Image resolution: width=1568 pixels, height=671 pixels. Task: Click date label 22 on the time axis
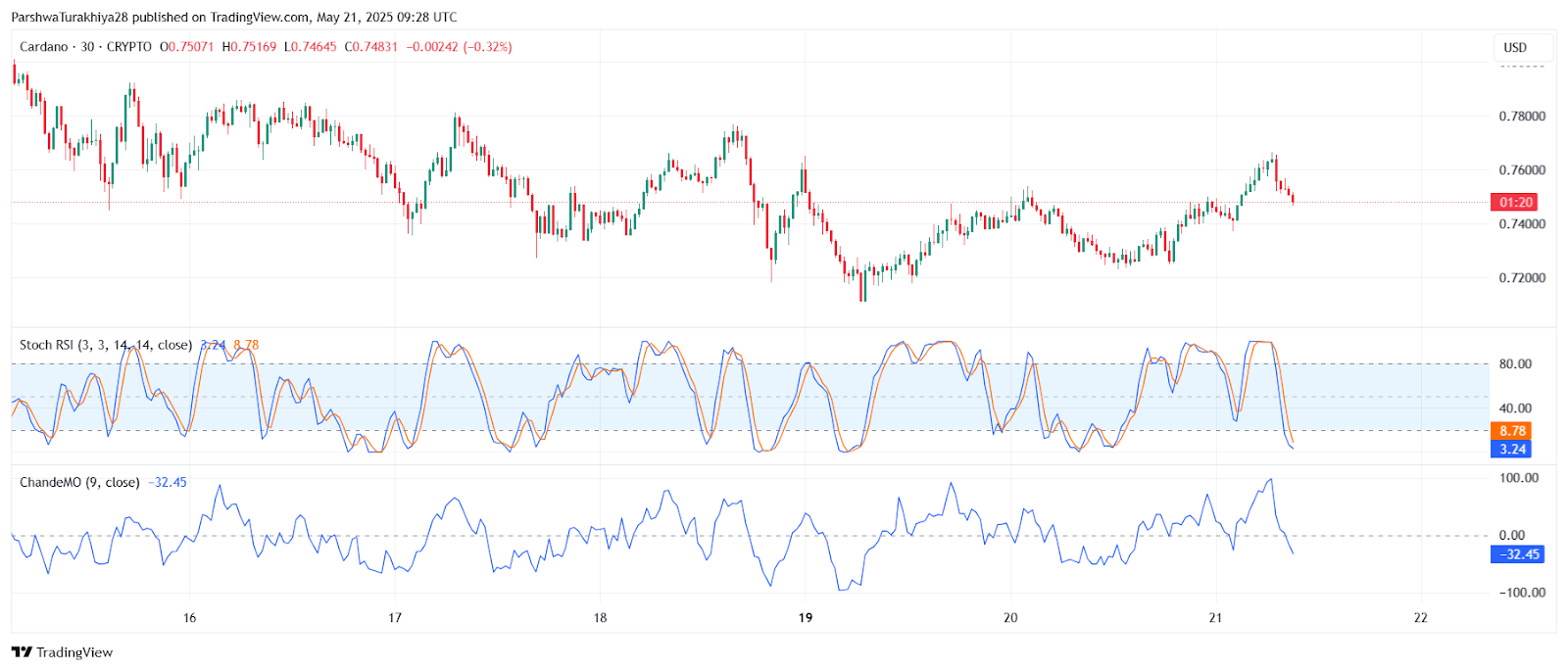click(x=1420, y=617)
